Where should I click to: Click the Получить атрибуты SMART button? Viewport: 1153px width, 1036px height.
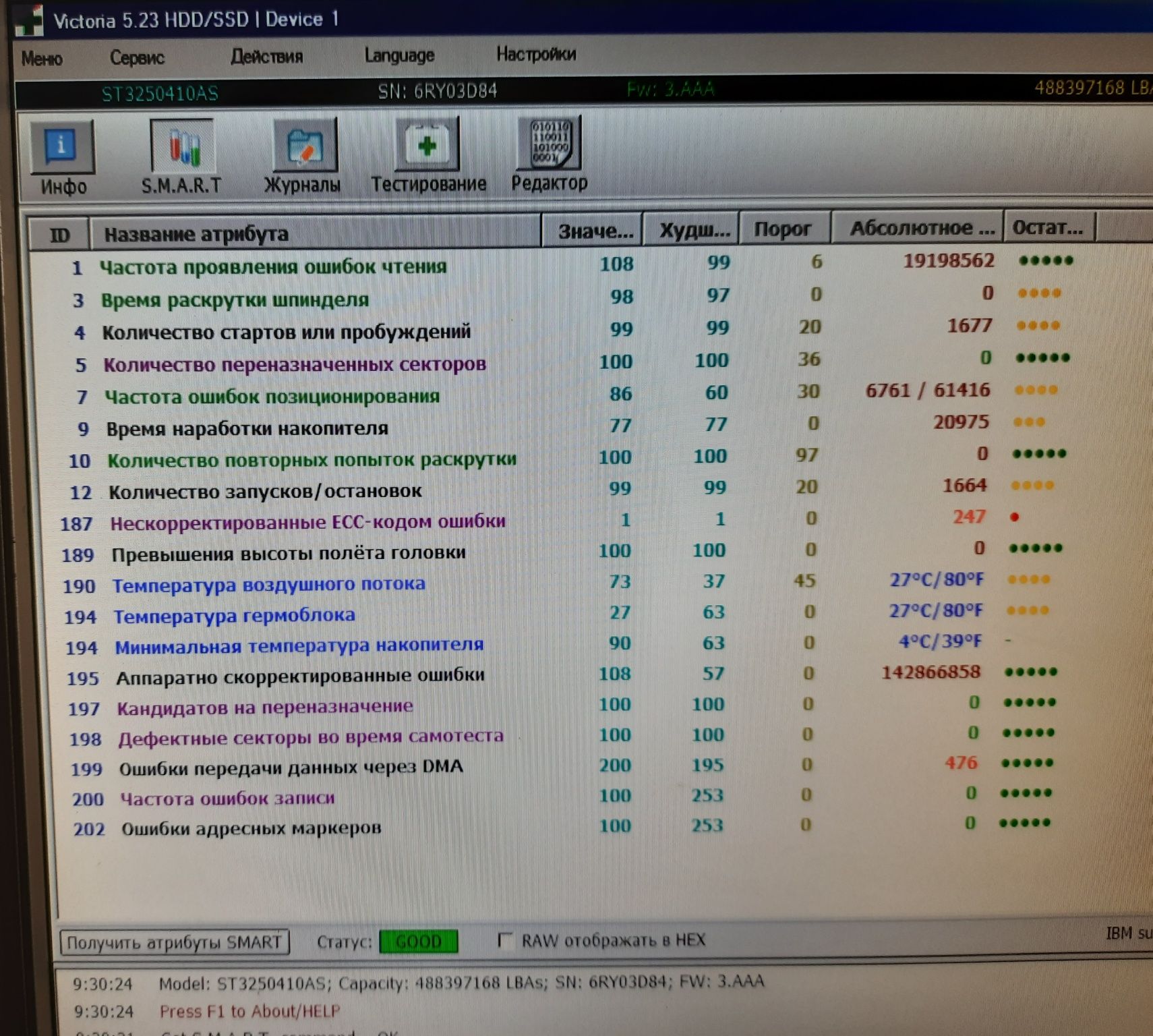coord(175,942)
